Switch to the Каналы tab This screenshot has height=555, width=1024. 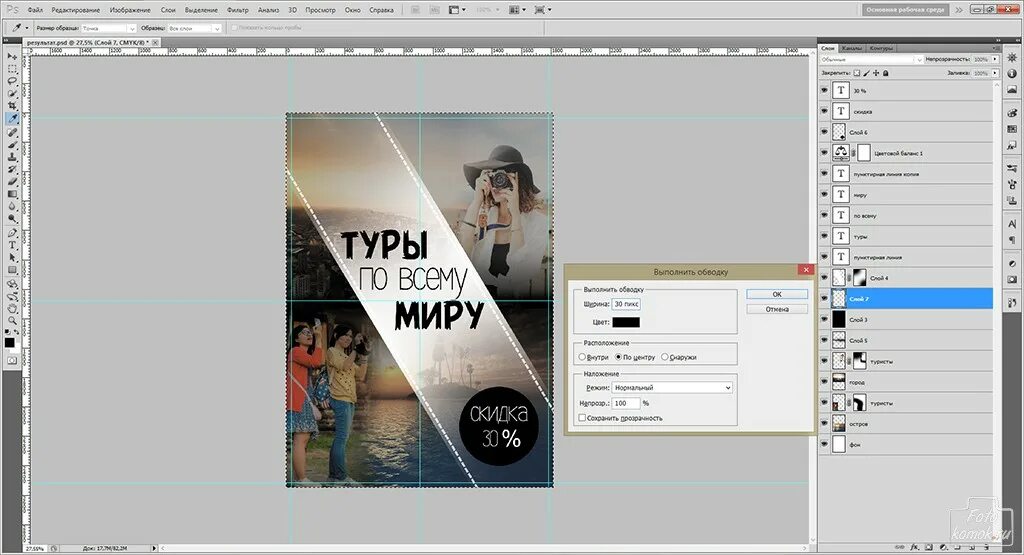[852, 48]
